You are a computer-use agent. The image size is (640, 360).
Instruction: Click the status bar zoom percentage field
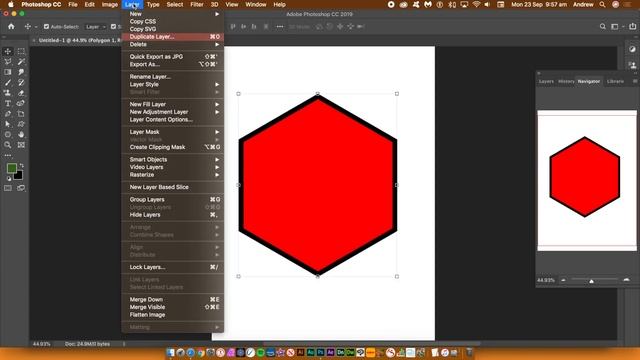(42, 344)
